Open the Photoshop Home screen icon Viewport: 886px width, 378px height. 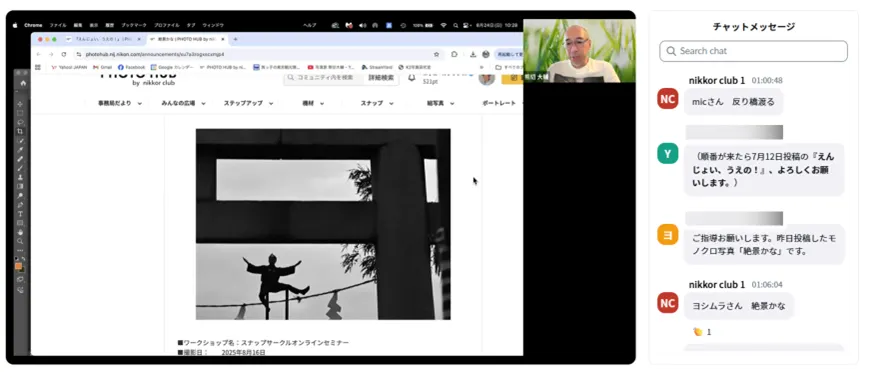23,82
